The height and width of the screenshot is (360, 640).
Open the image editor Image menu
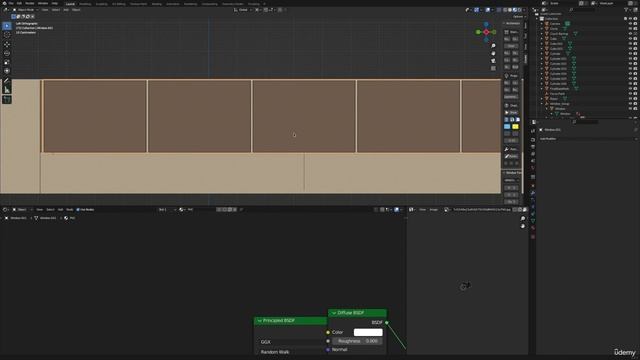(433, 210)
